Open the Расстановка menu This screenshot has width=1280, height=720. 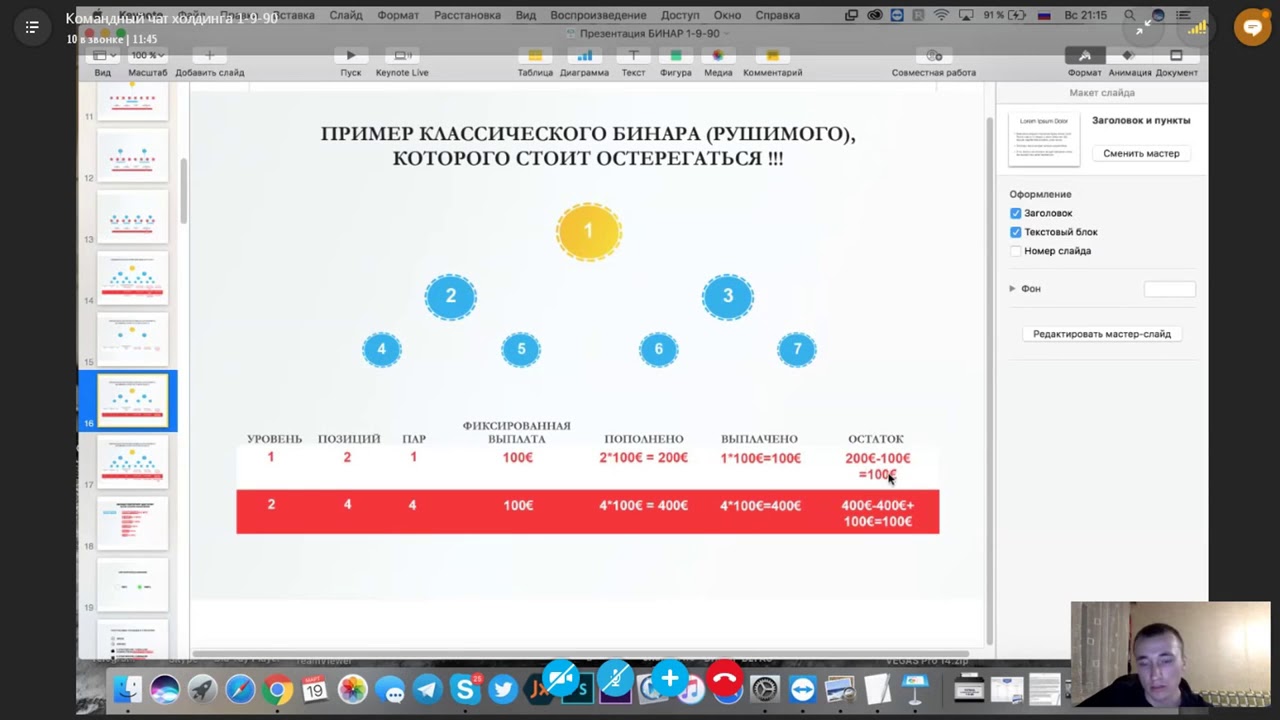click(467, 15)
